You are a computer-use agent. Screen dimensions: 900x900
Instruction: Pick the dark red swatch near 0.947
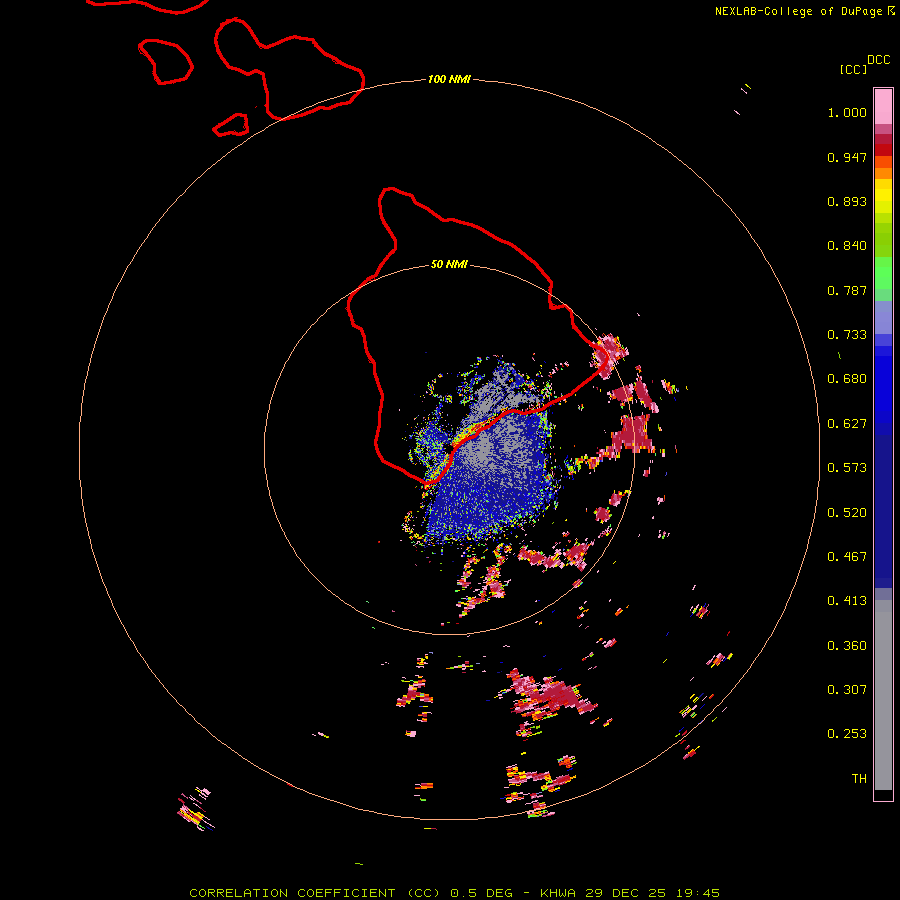pos(883,150)
